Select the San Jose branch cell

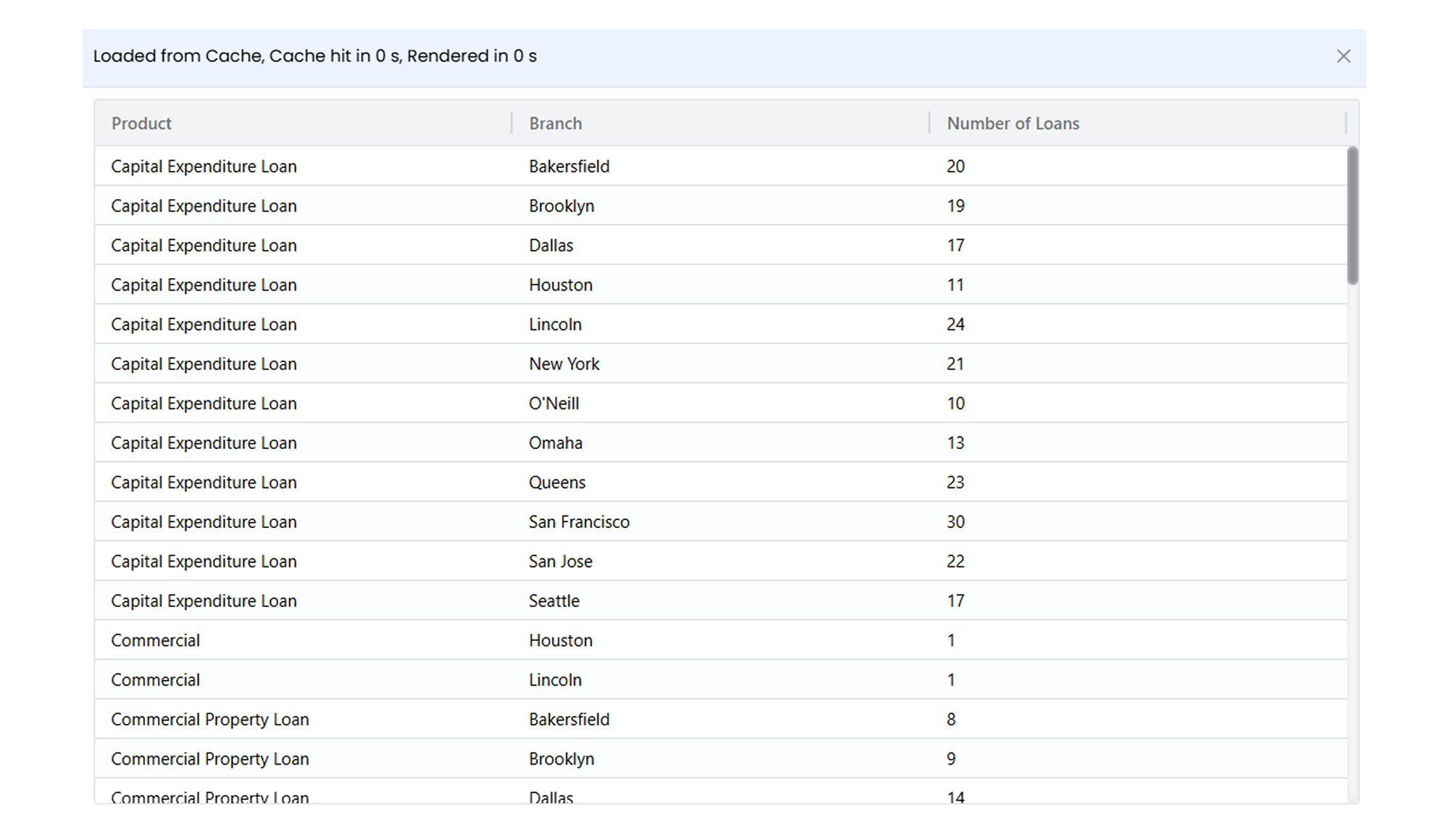[560, 561]
